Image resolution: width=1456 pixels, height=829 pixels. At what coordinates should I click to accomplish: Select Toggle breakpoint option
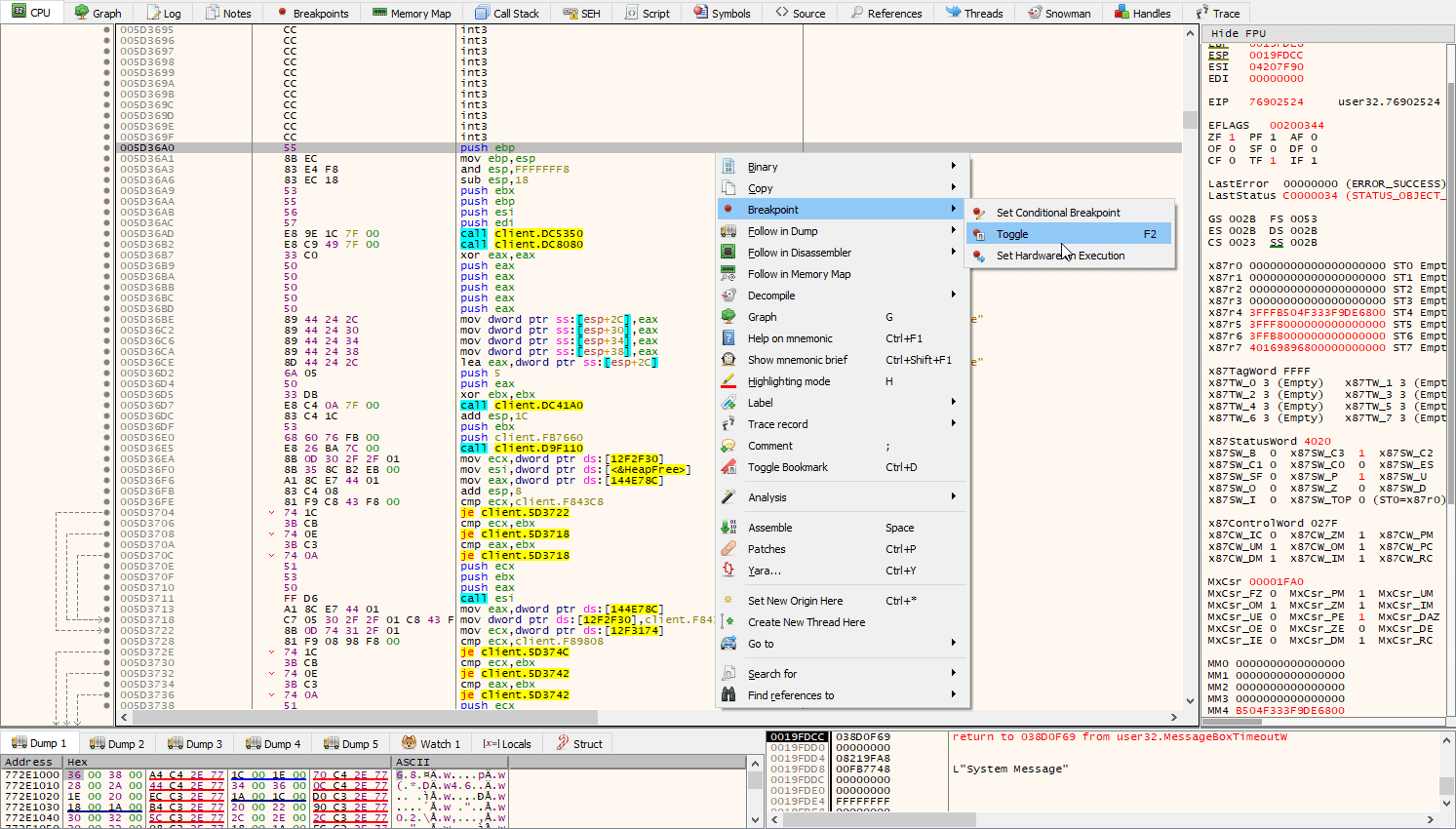tap(1069, 234)
